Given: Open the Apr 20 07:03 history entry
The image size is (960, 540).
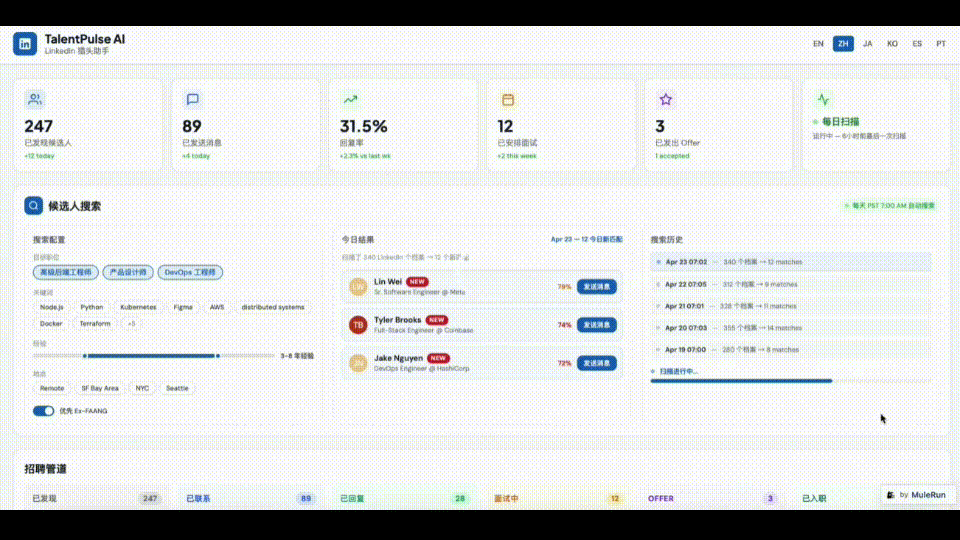Looking at the screenshot, I should coord(790,328).
